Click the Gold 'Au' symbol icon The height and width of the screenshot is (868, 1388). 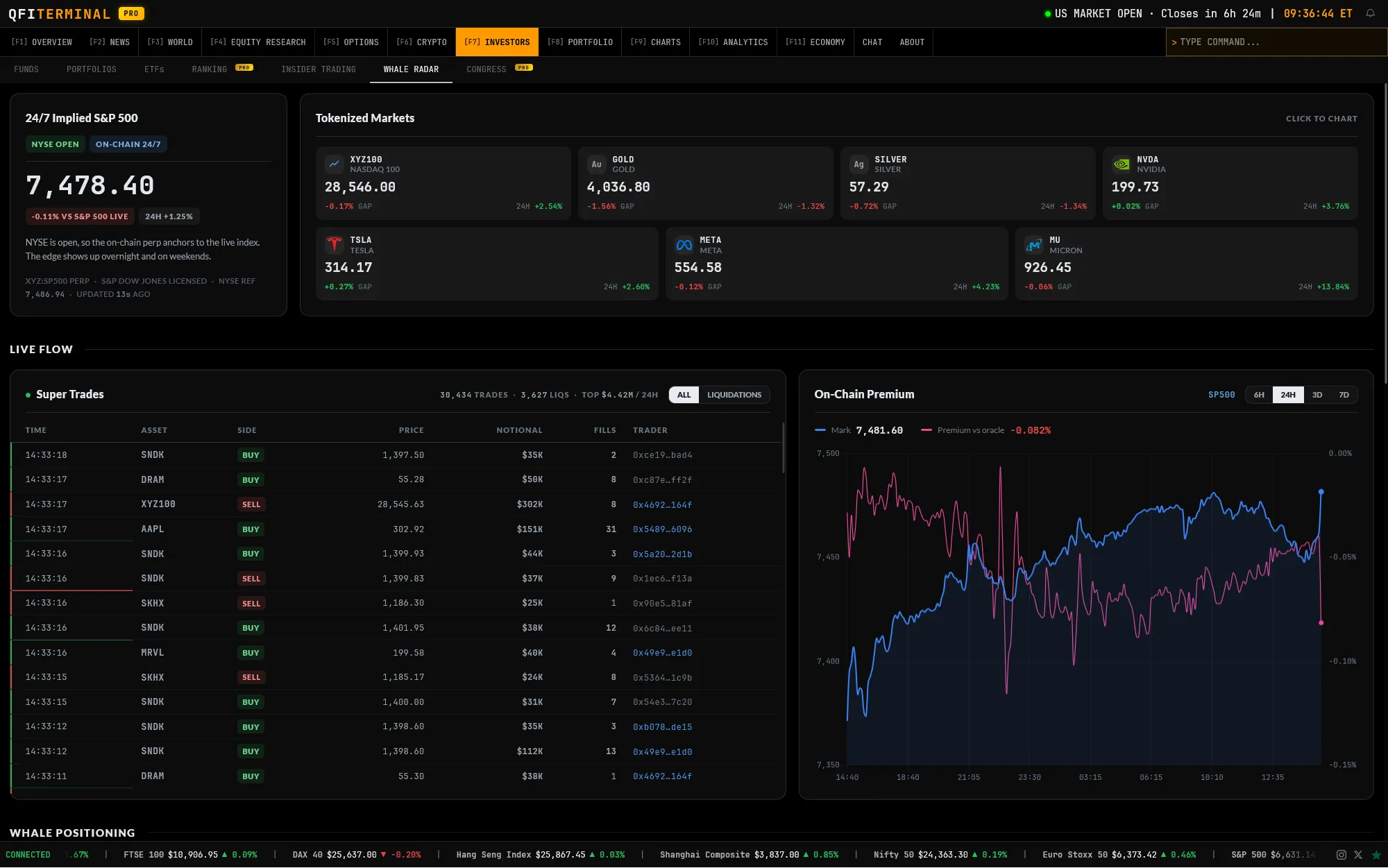(x=597, y=164)
